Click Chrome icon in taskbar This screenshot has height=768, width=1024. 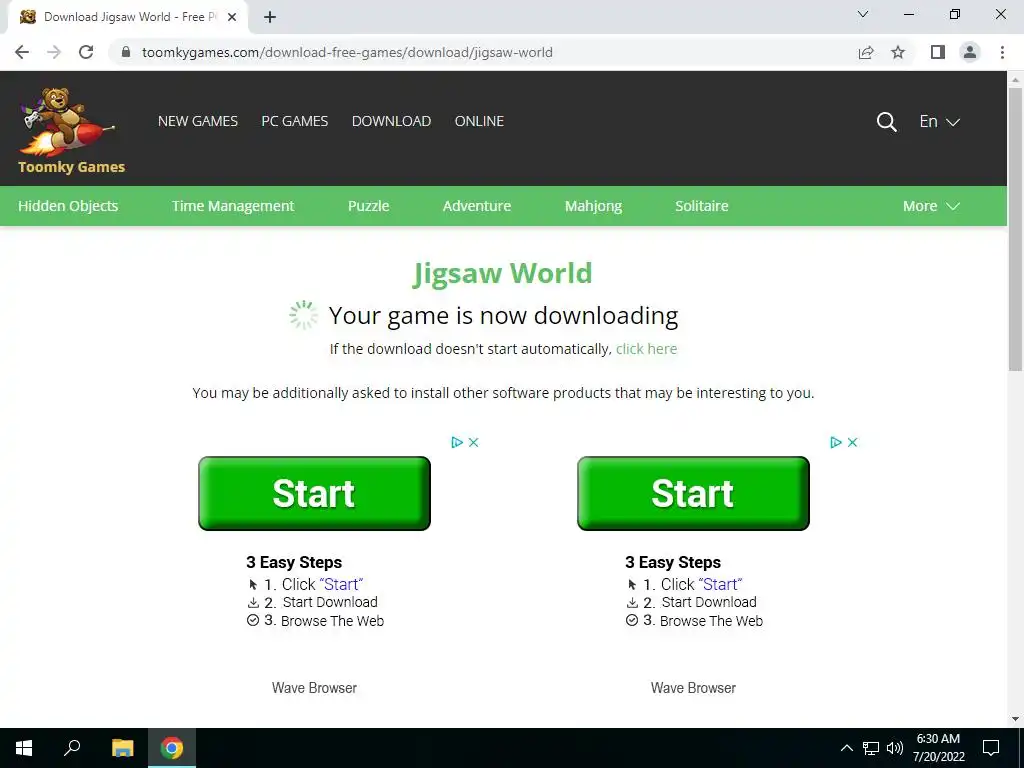click(x=172, y=748)
